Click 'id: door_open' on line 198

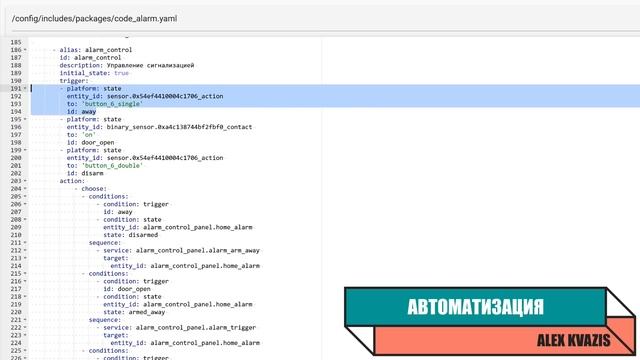tap(90, 142)
